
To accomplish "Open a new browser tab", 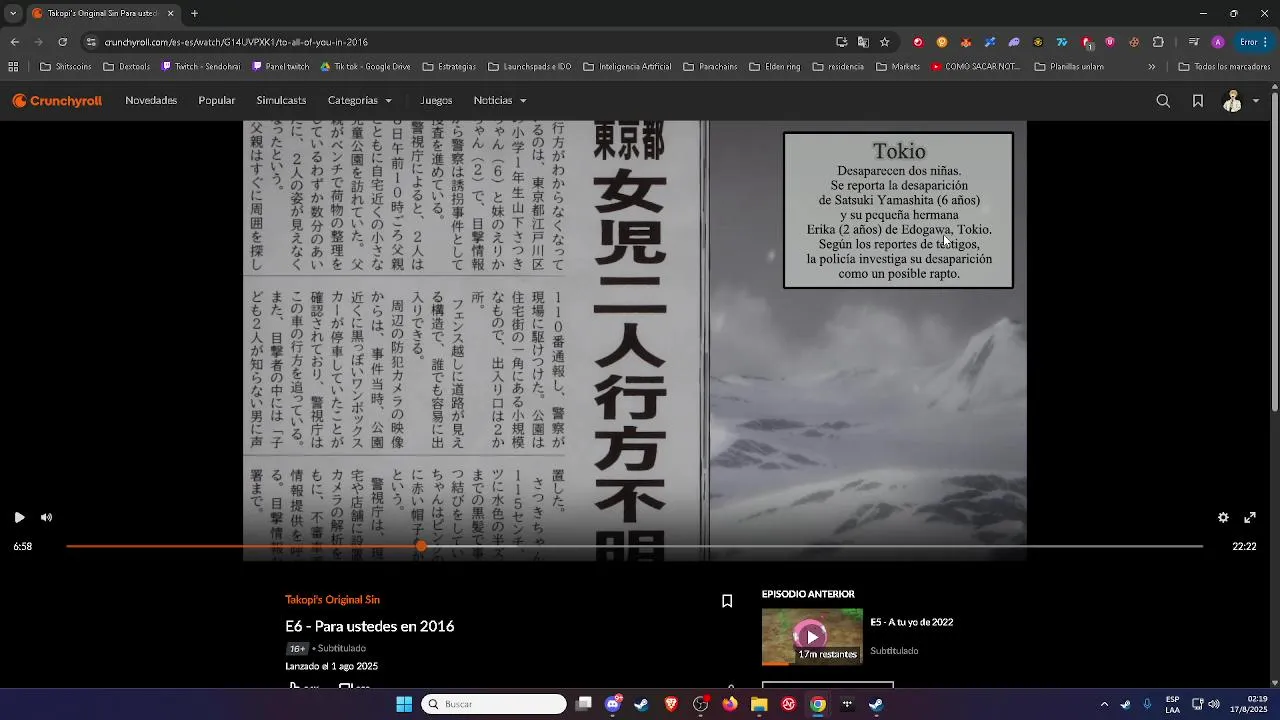I will coord(194,13).
